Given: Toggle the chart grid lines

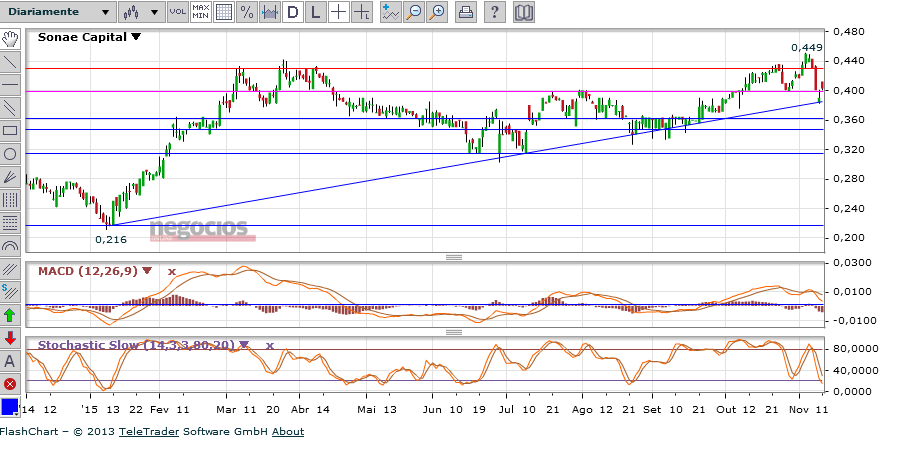Looking at the screenshot, I should 224,12.
